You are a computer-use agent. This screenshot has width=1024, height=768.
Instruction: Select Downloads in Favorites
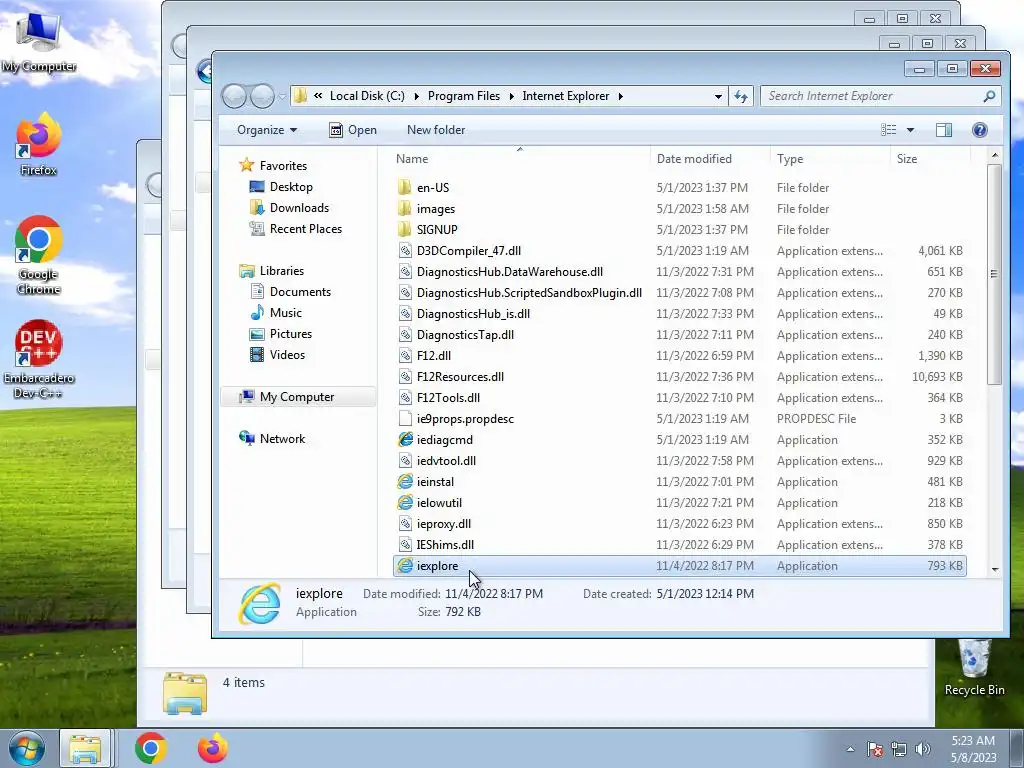289,208
